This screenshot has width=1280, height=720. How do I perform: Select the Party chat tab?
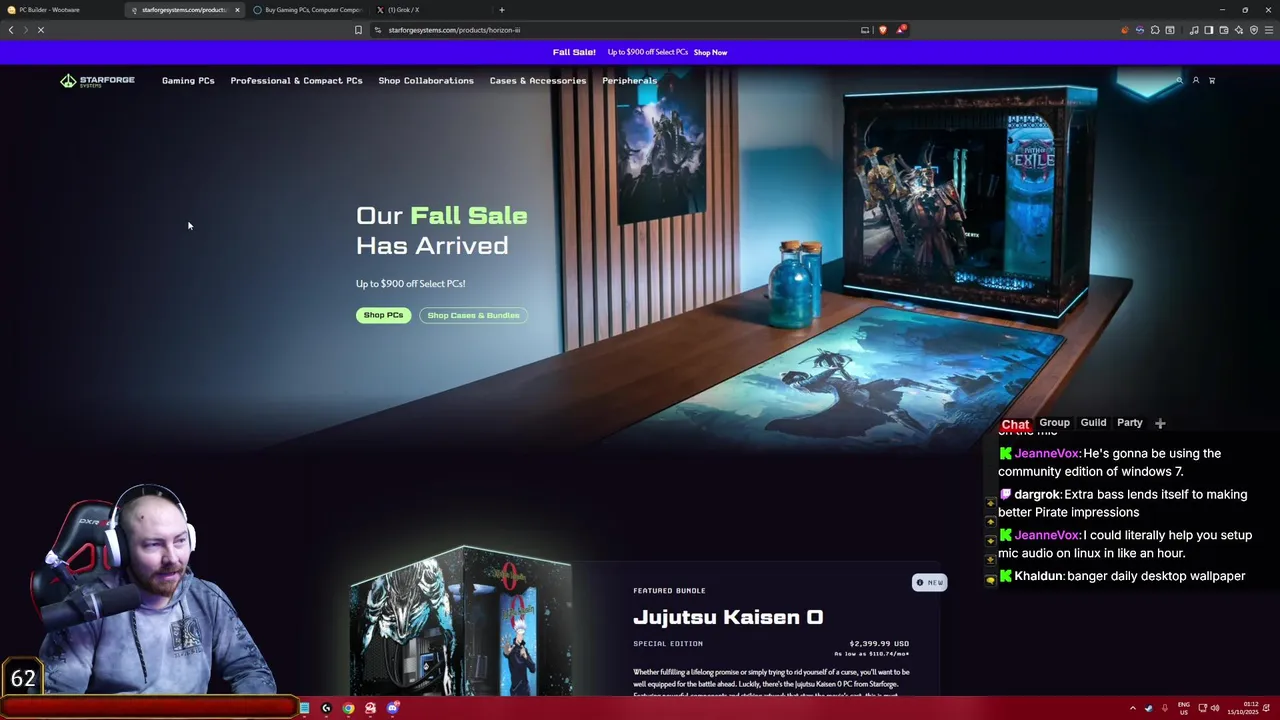1130,423
